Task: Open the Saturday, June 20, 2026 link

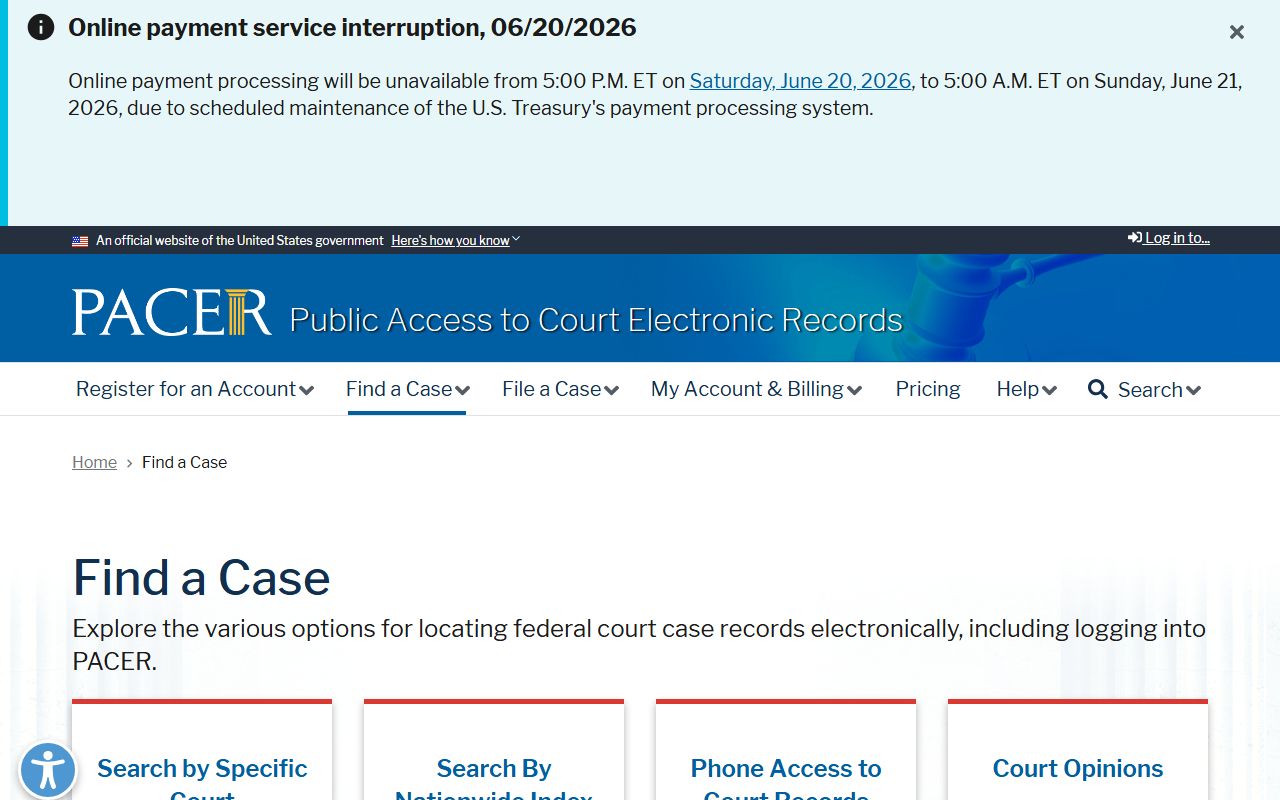Action: point(800,81)
